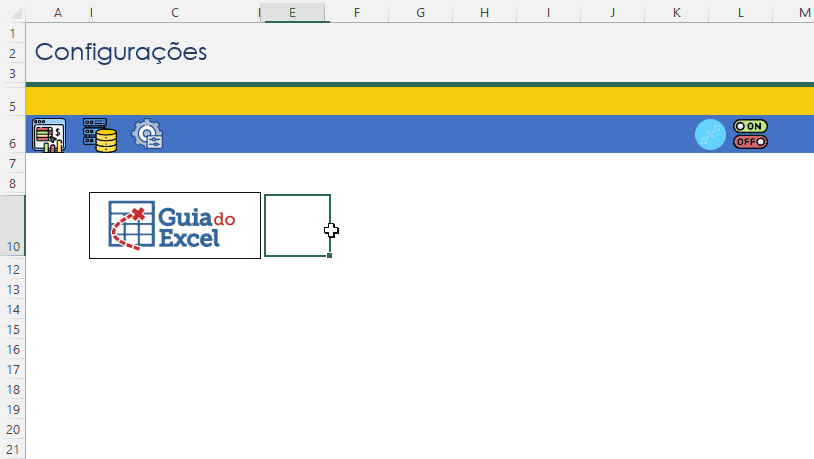Viewport: 814px width, 459px height.
Task: Select column G header
Action: 420,12
